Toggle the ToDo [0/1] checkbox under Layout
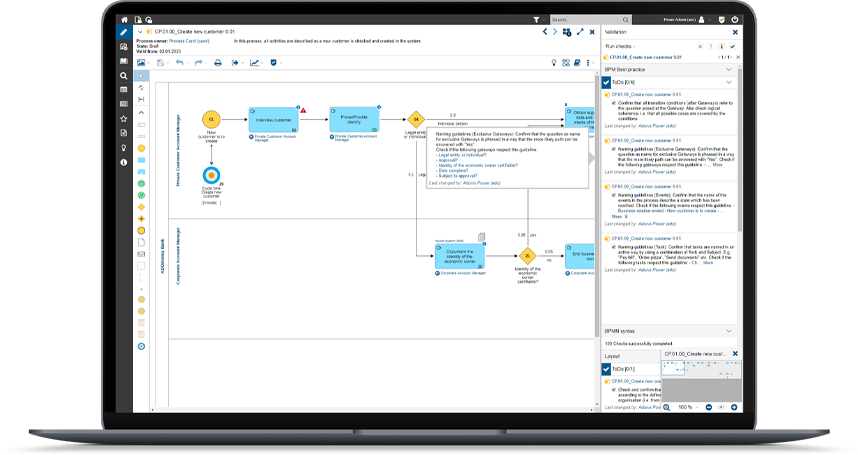This screenshot has height=455, width=858. tap(606, 369)
